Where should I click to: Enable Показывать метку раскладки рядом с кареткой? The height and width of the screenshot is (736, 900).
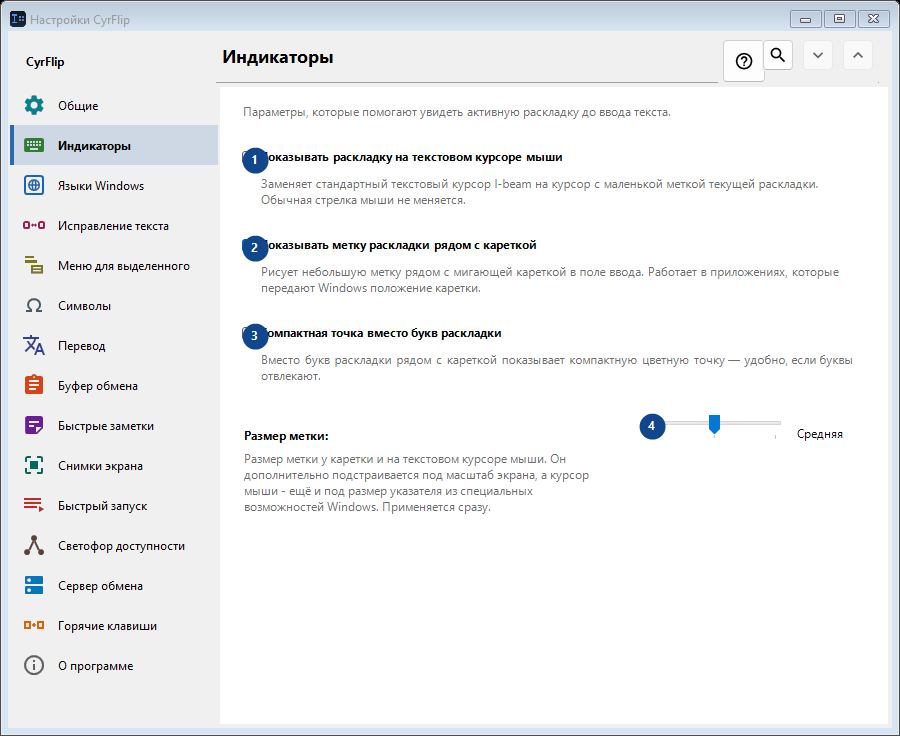[389, 245]
